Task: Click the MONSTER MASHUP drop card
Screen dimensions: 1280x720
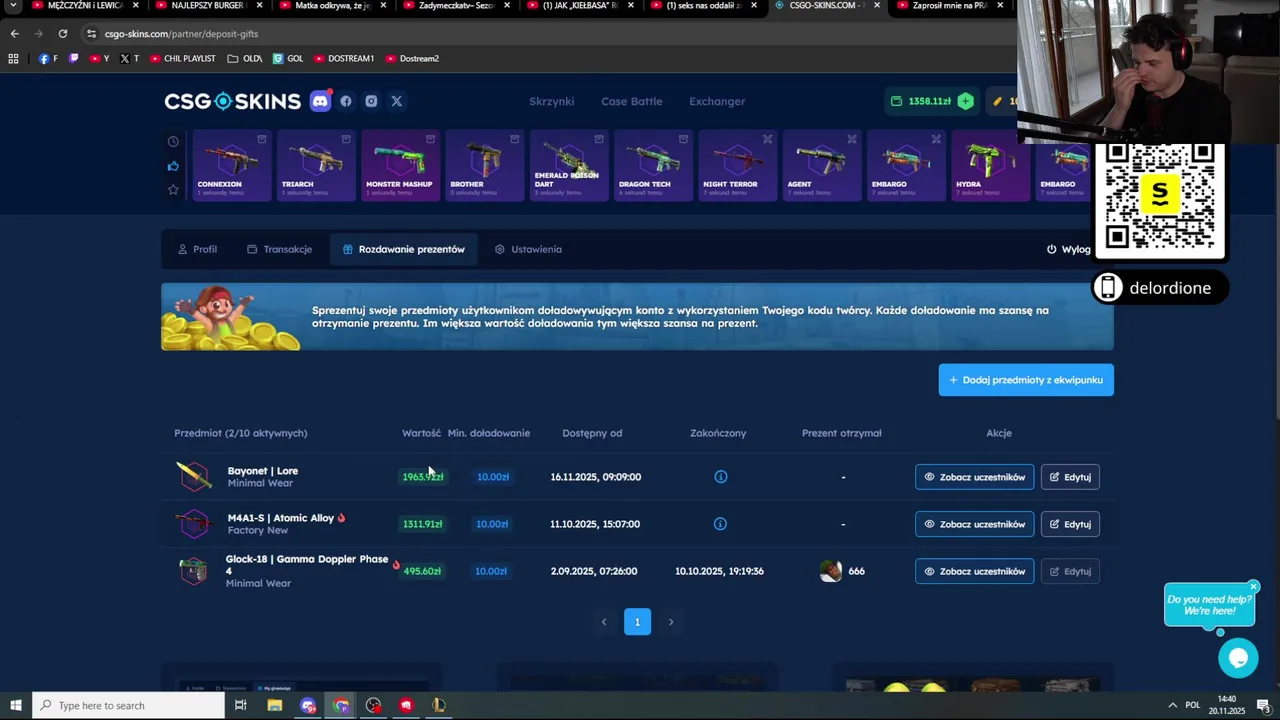Action: click(400, 166)
